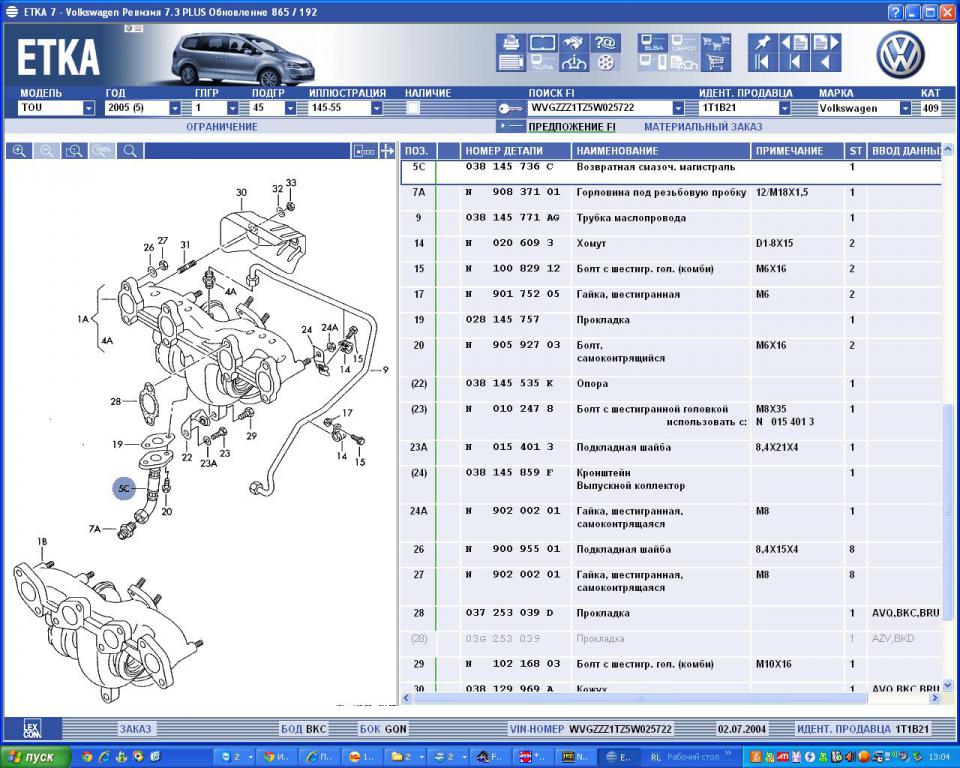Click the rectangular frame icon beside the printer
Screen dimensions: 960x768
click(542, 42)
